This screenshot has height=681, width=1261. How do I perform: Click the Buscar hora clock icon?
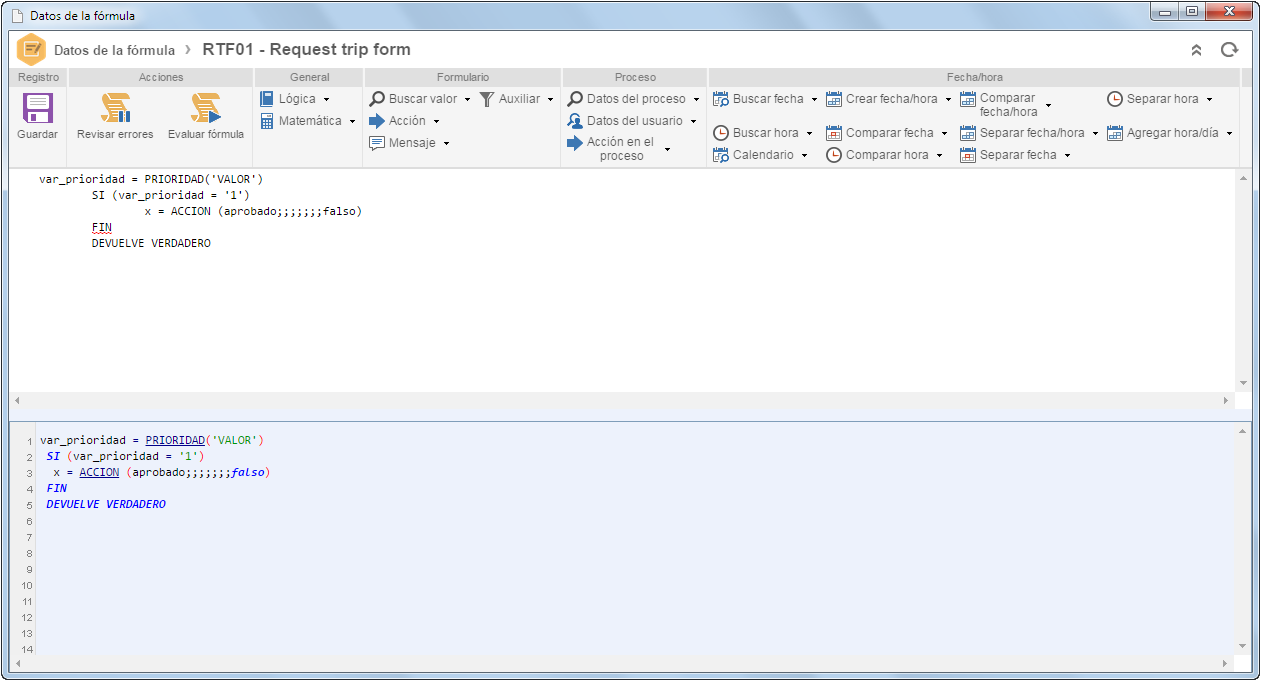coord(721,133)
